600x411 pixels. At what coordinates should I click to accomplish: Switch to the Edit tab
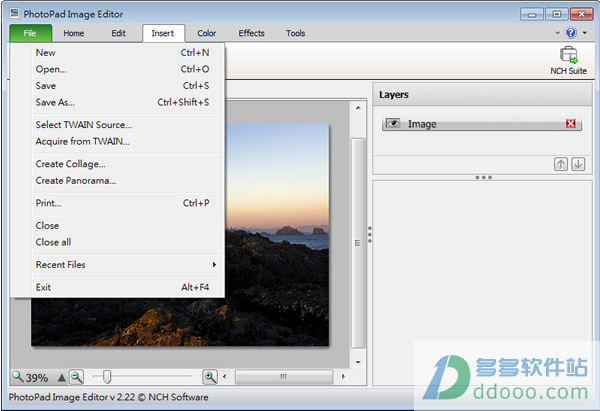118,33
